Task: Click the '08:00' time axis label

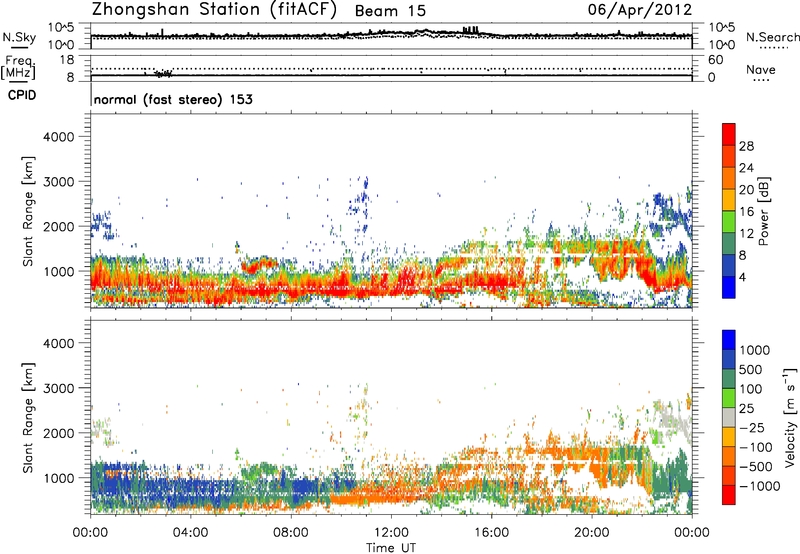Action: (x=290, y=533)
